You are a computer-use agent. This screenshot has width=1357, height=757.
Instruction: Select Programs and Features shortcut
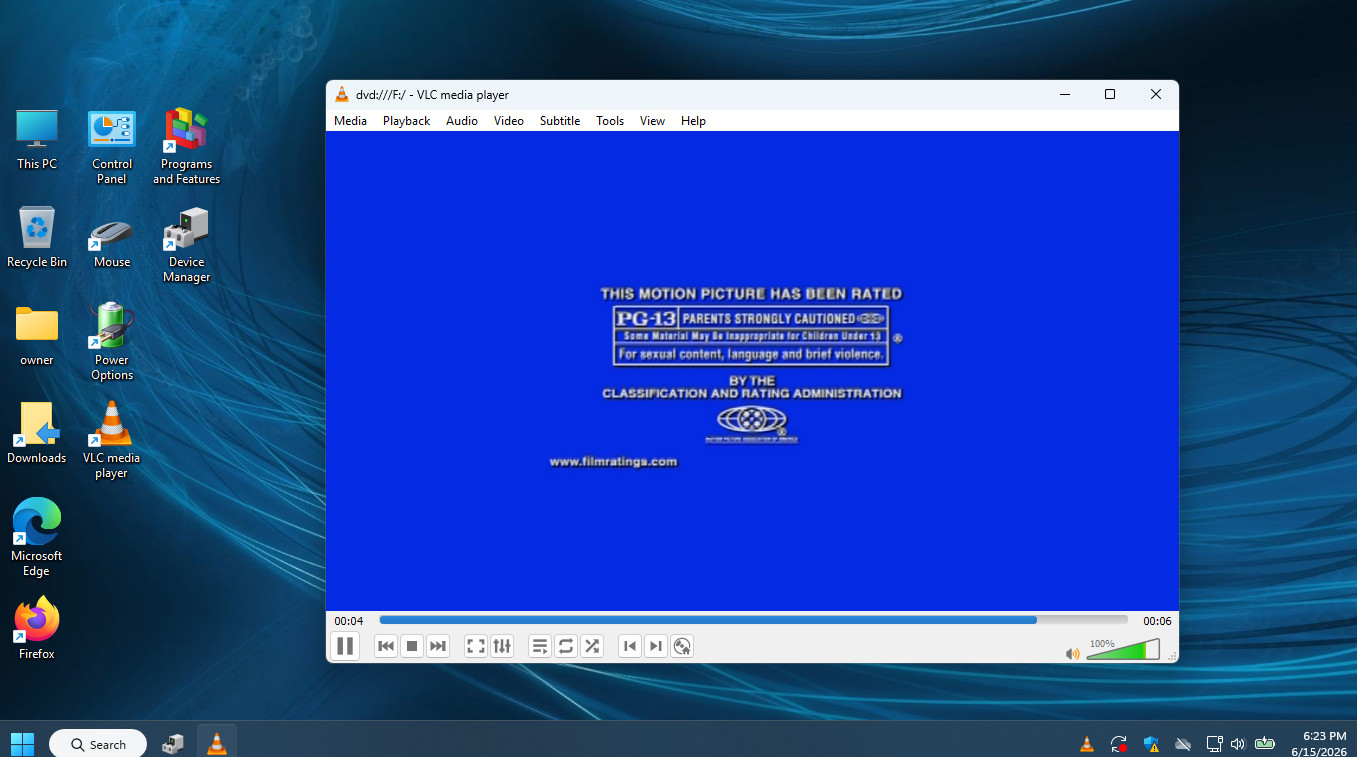coord(186,147)
